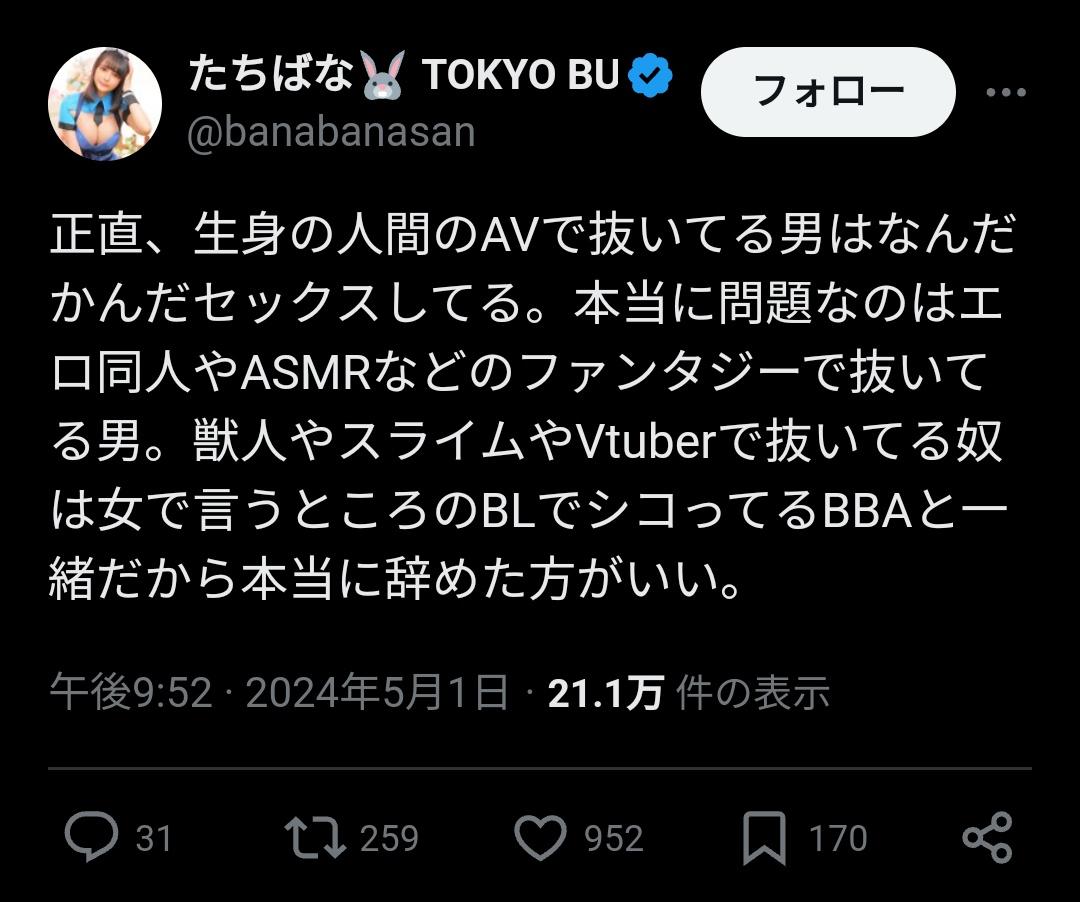
Task: Click the 午後9:52 timestamp
Action: coord(130,692)
